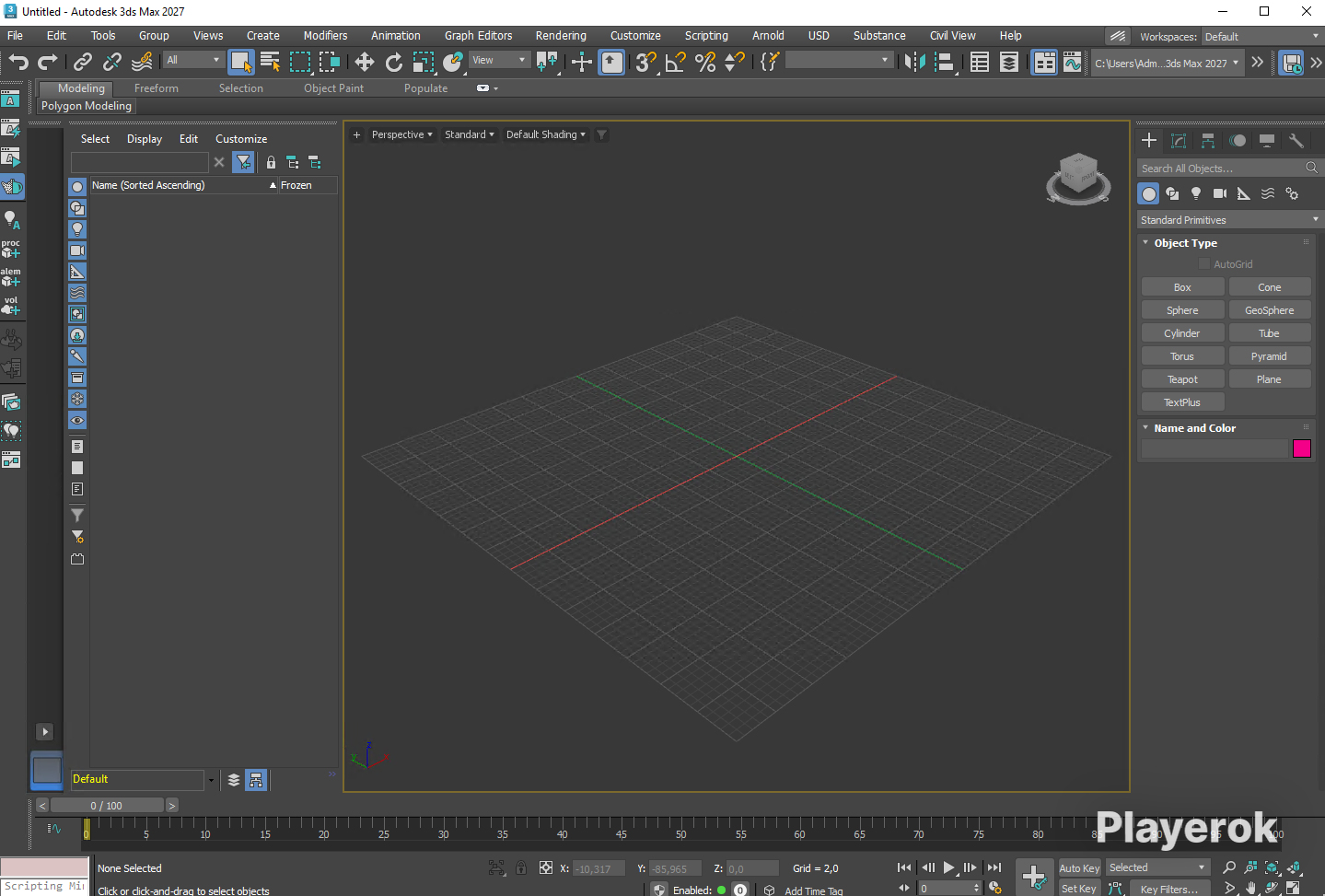Collapse the Name and Color rollout
1325x896 pixels.
[1194, 428]
